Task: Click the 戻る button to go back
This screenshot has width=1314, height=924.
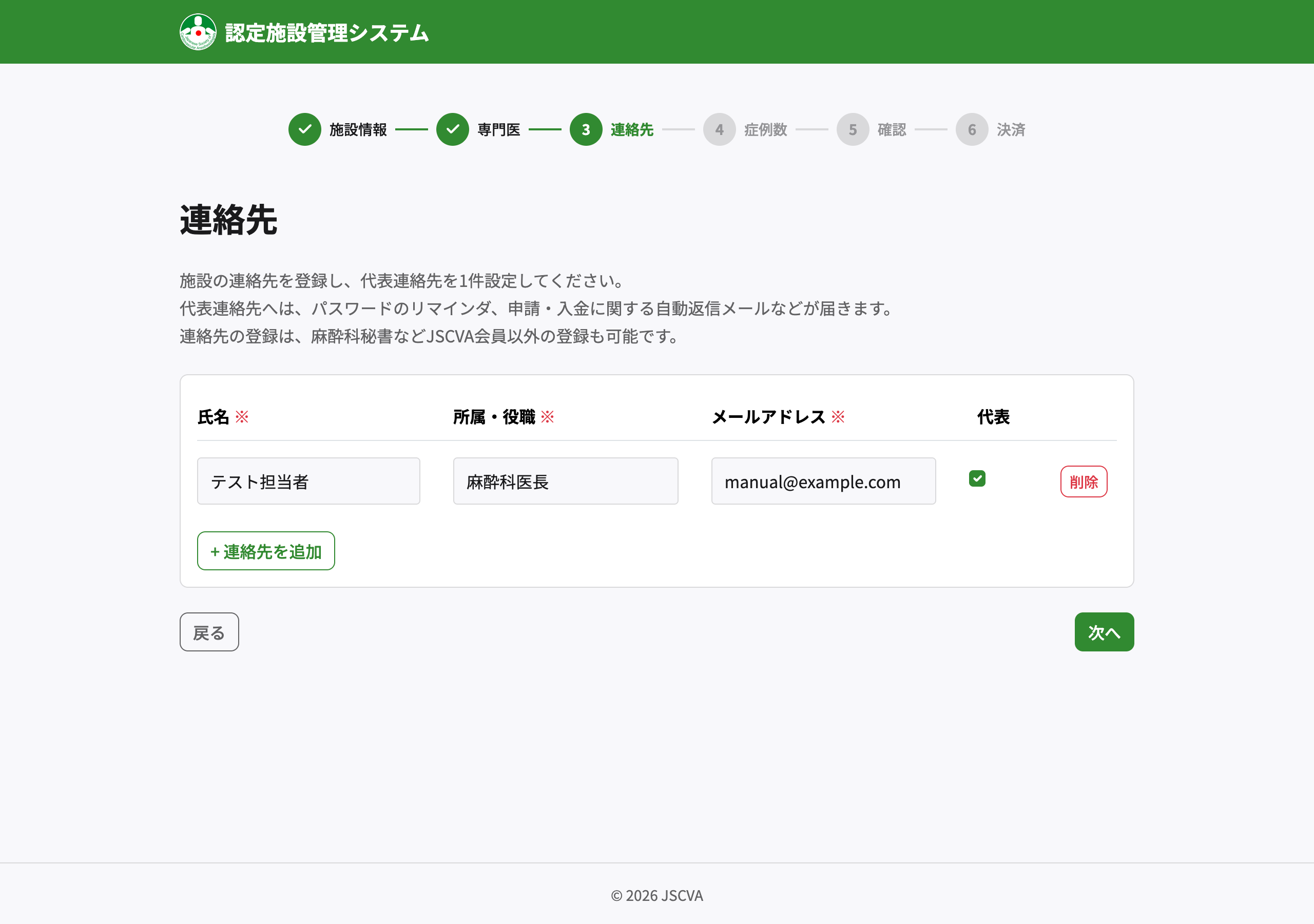Action: click(x=209, y=632)
